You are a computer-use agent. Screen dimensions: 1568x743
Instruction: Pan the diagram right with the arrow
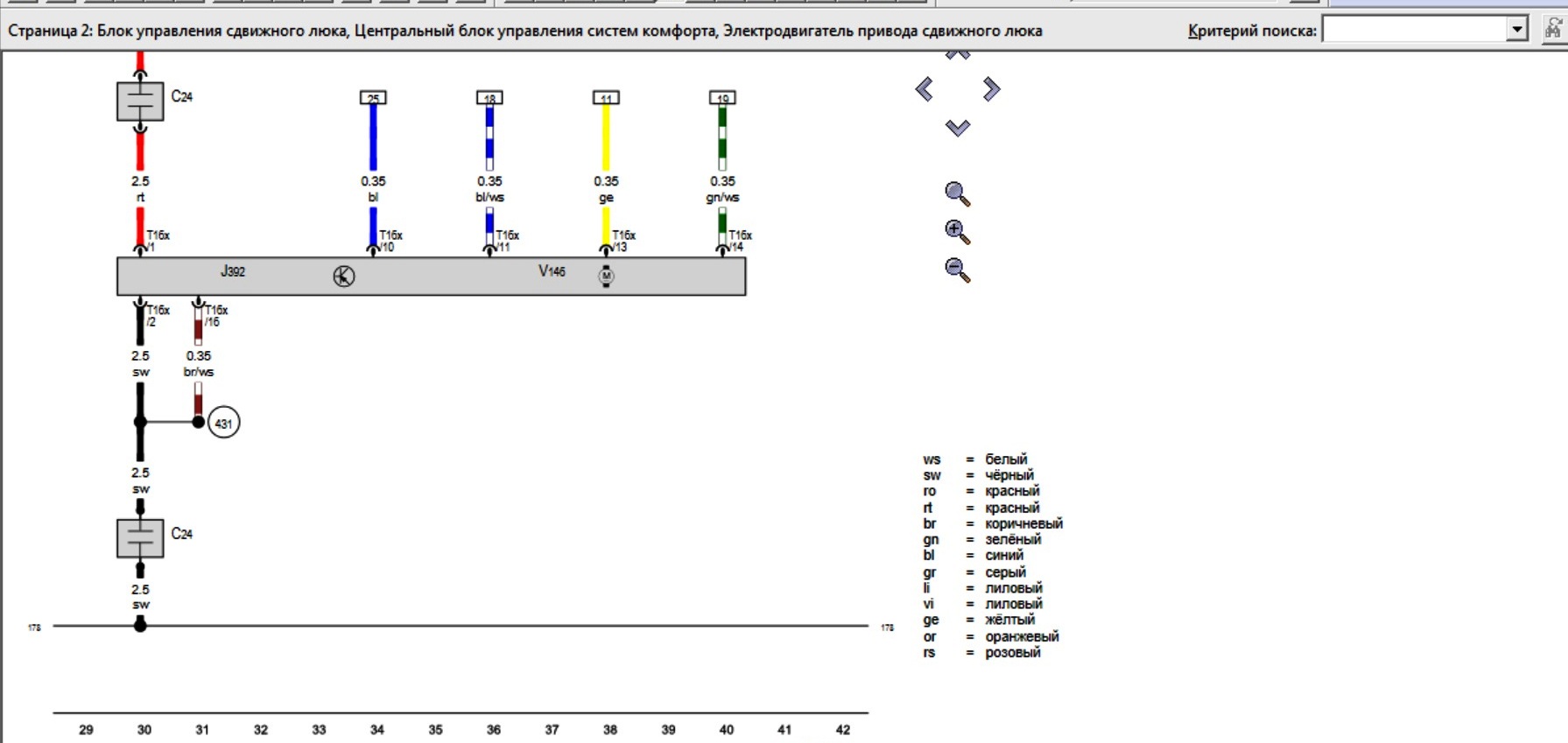pos(991,89)
